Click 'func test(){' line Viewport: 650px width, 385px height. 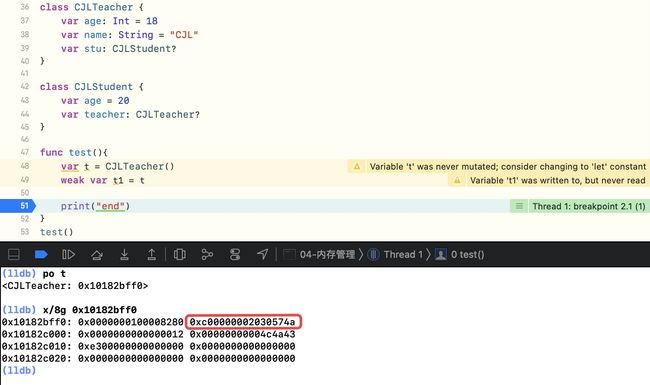point(74,153)
